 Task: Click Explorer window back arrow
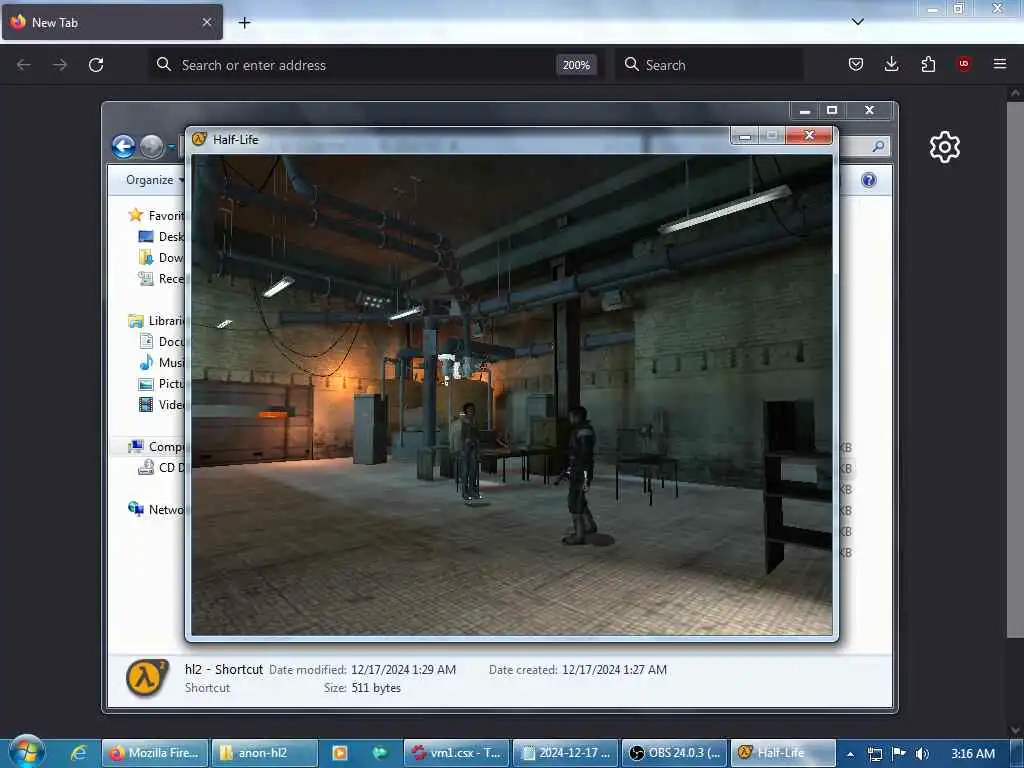click(x=123, y=146)
